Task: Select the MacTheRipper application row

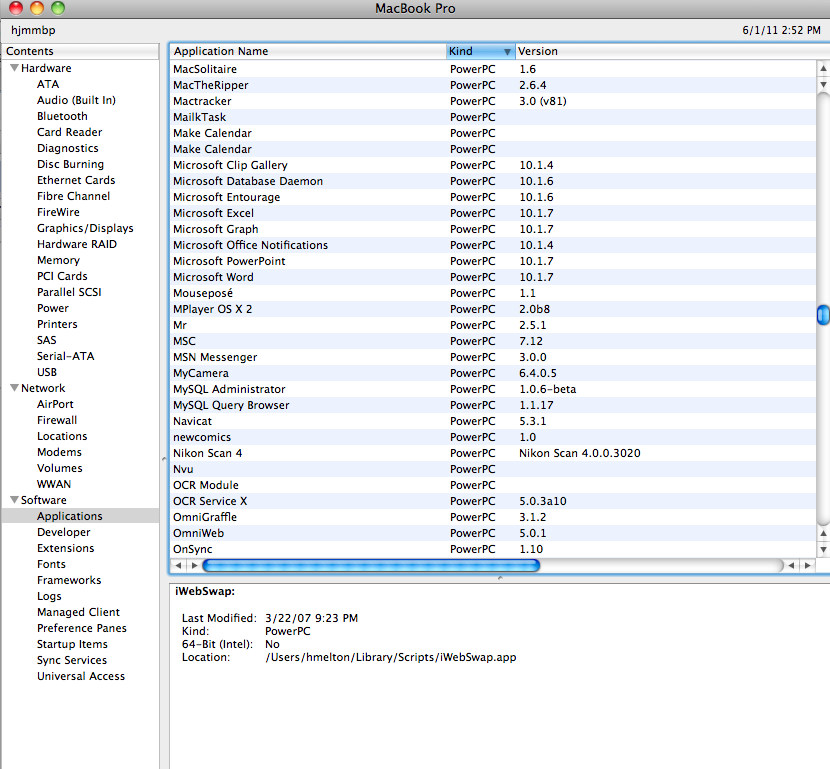Action: 493,85
